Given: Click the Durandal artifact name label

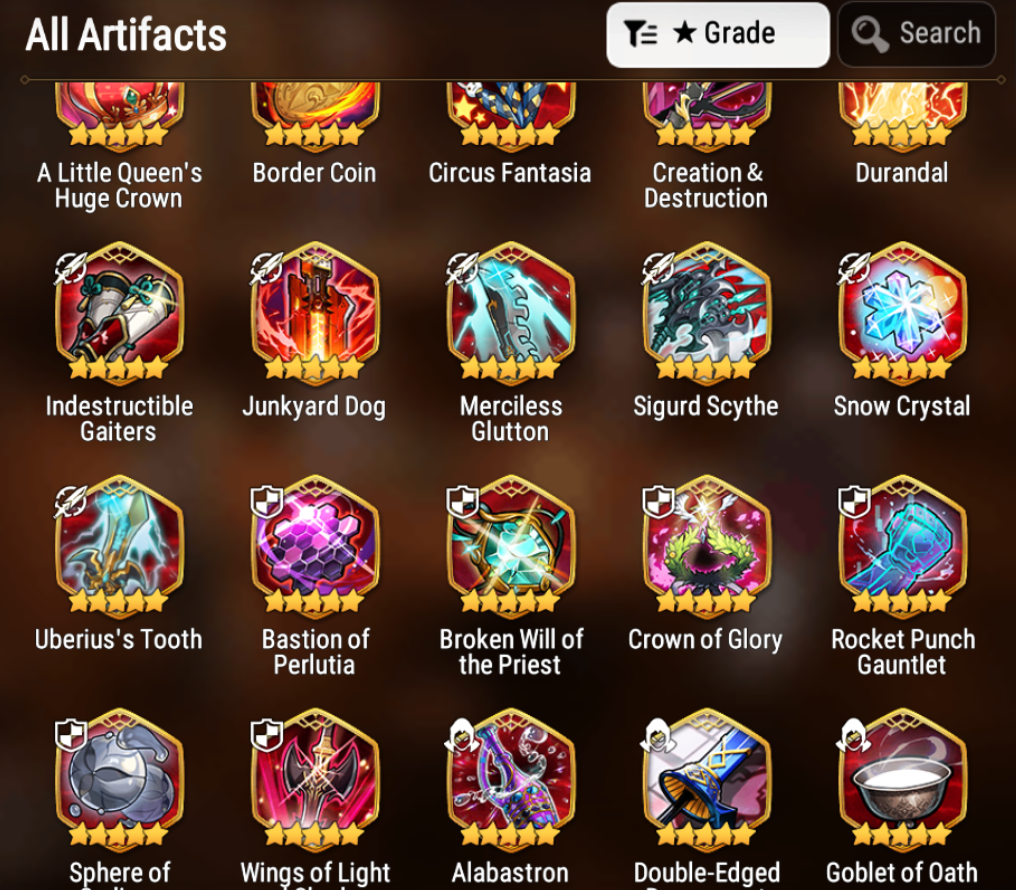Looking at the screenshot, I should pos(901,173).
